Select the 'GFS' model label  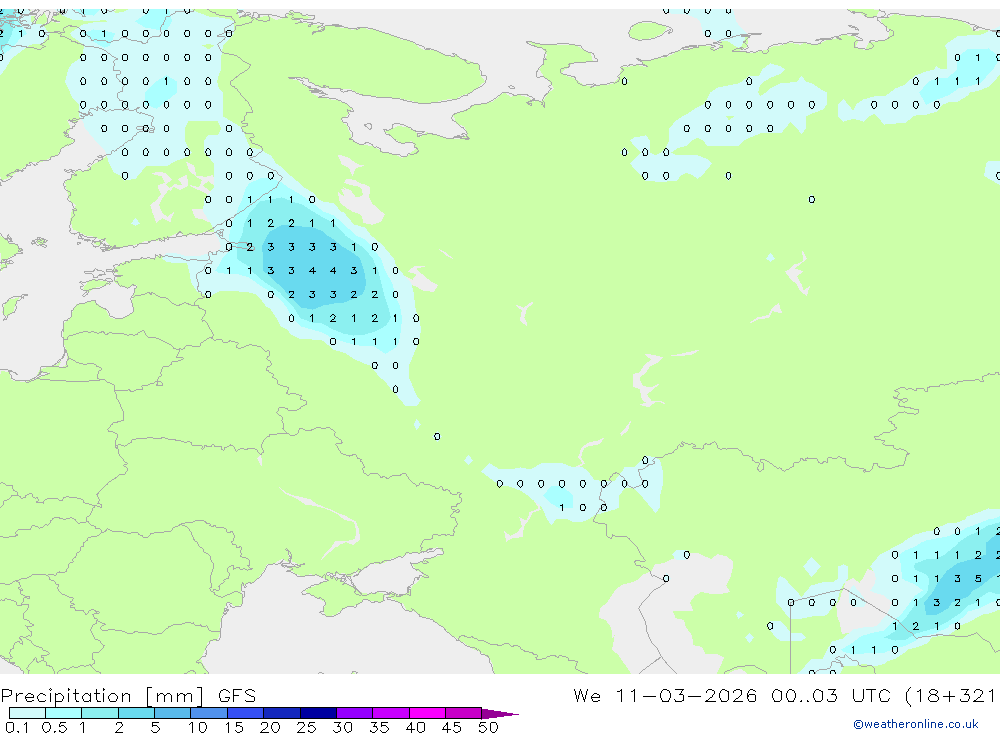[237, 696]
